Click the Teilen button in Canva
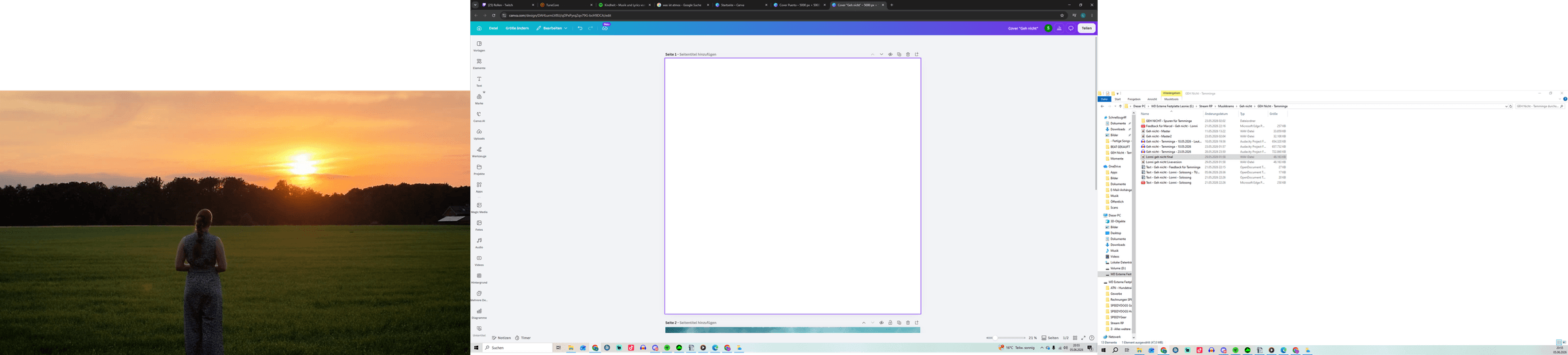This screenshot has height=355, width=1568. [1087, 28]
